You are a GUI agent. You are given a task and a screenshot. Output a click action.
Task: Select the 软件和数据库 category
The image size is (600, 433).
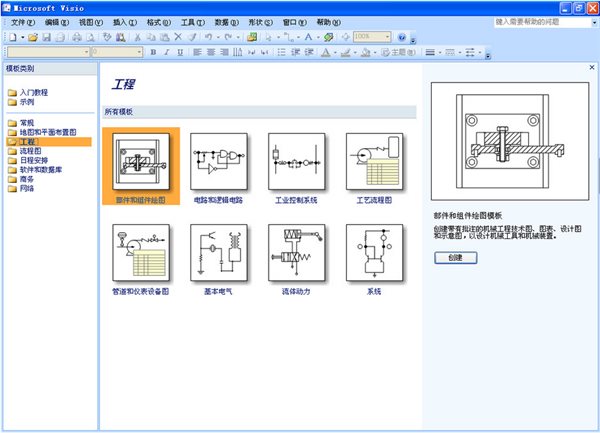pyautogui.click(x=35, y=170)
